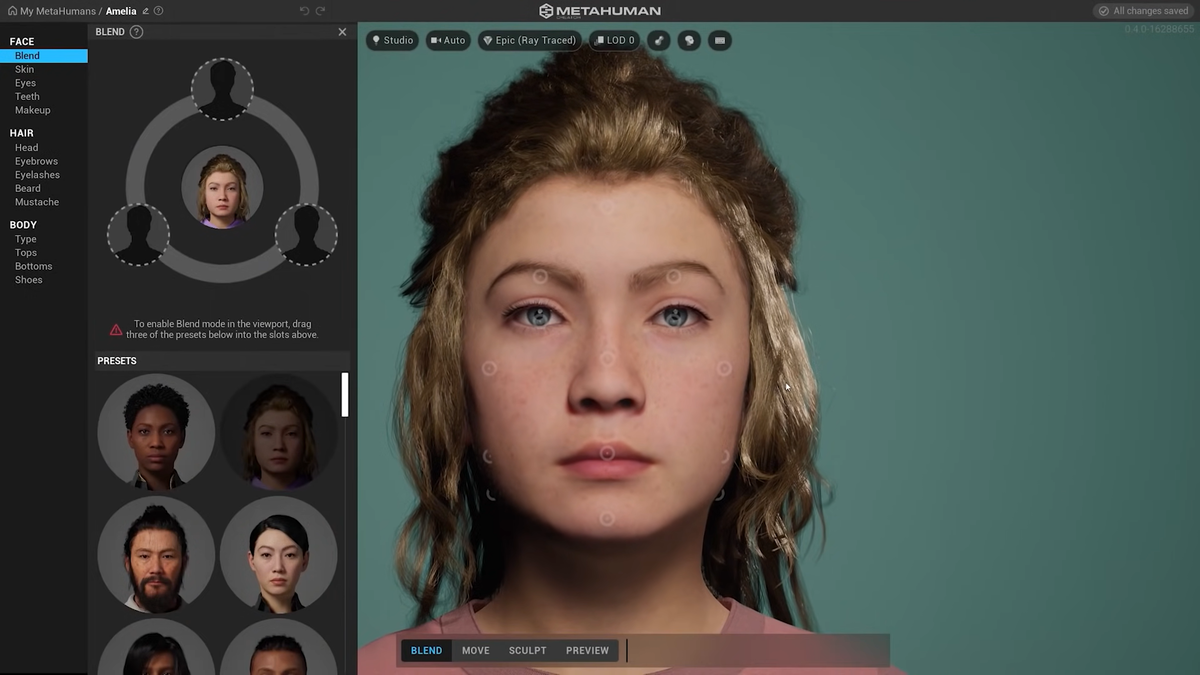Open the Teeth settings

click(x=27, y=97)
